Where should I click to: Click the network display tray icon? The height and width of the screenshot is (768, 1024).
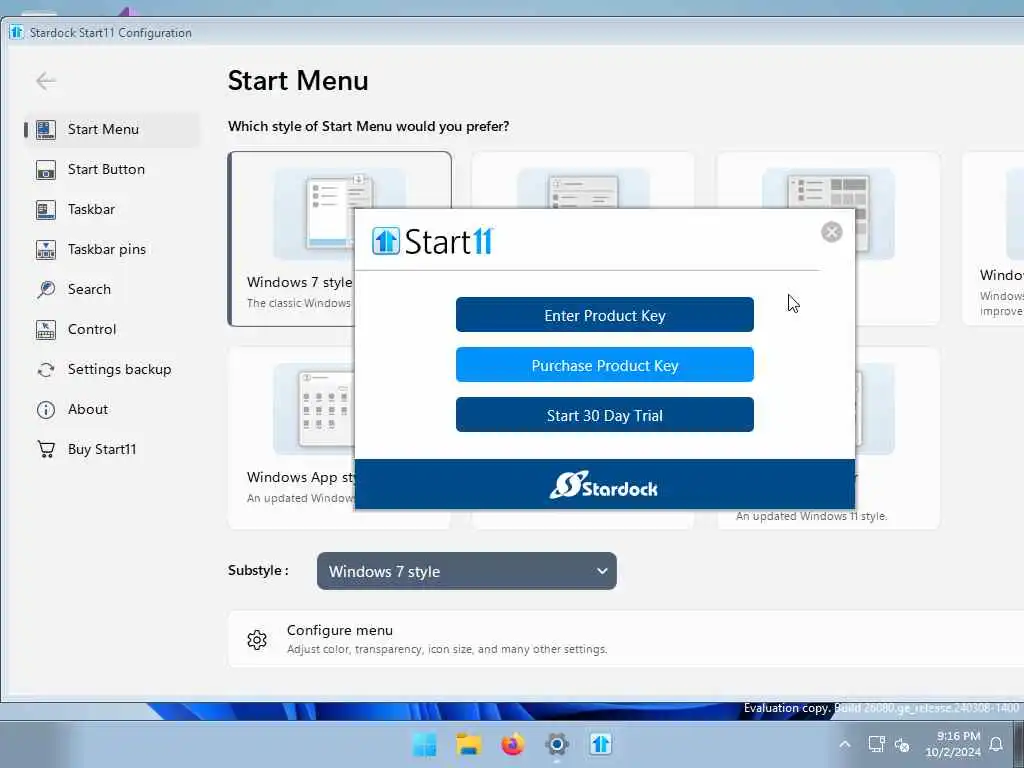[876, 744]
